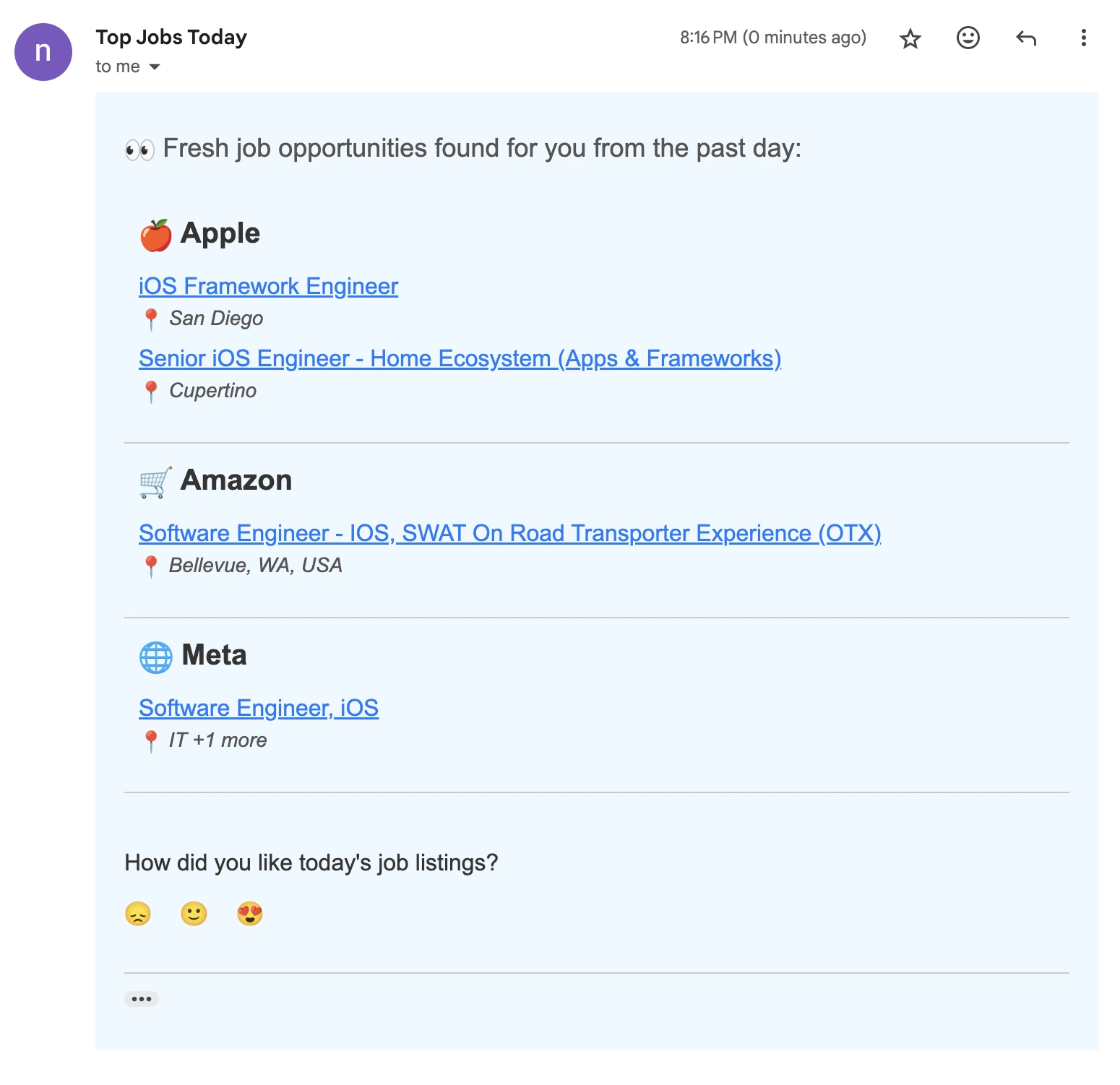Click the shopping cart icon beside Amazon
The image size is (1120, 1085).
pyautogui.click(x=154, y=480)
